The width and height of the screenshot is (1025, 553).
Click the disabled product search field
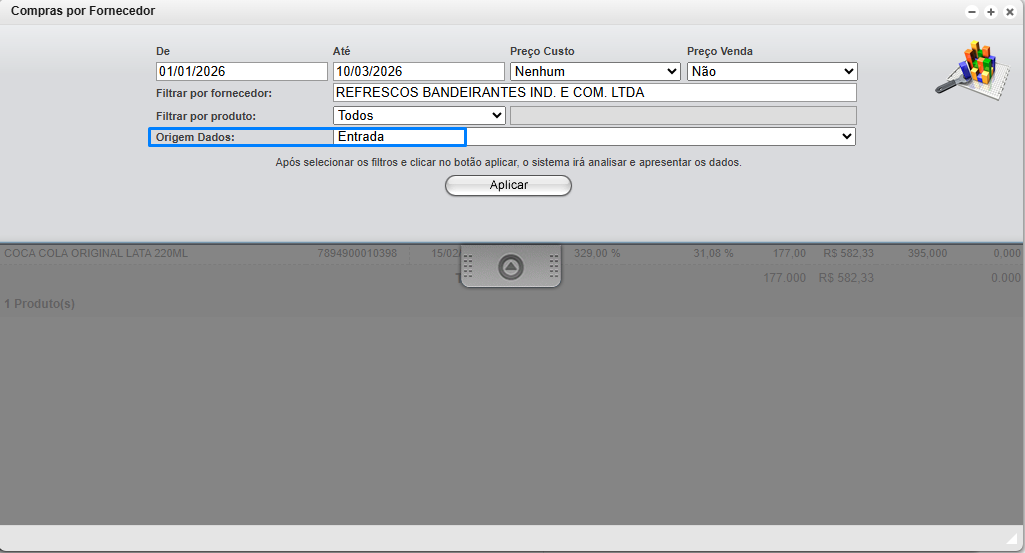pyautogui.click(x=683, y=116)
